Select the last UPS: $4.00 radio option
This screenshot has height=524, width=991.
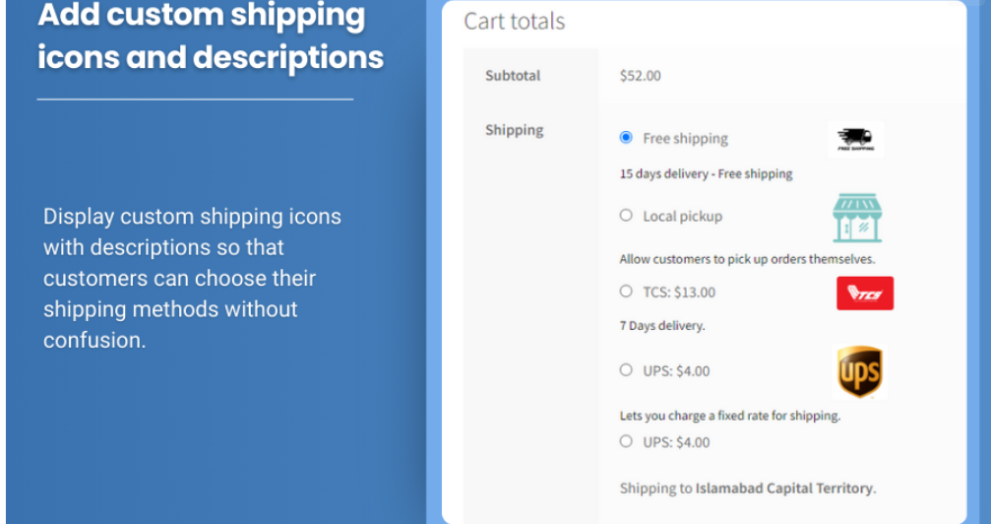pos(626,441)
